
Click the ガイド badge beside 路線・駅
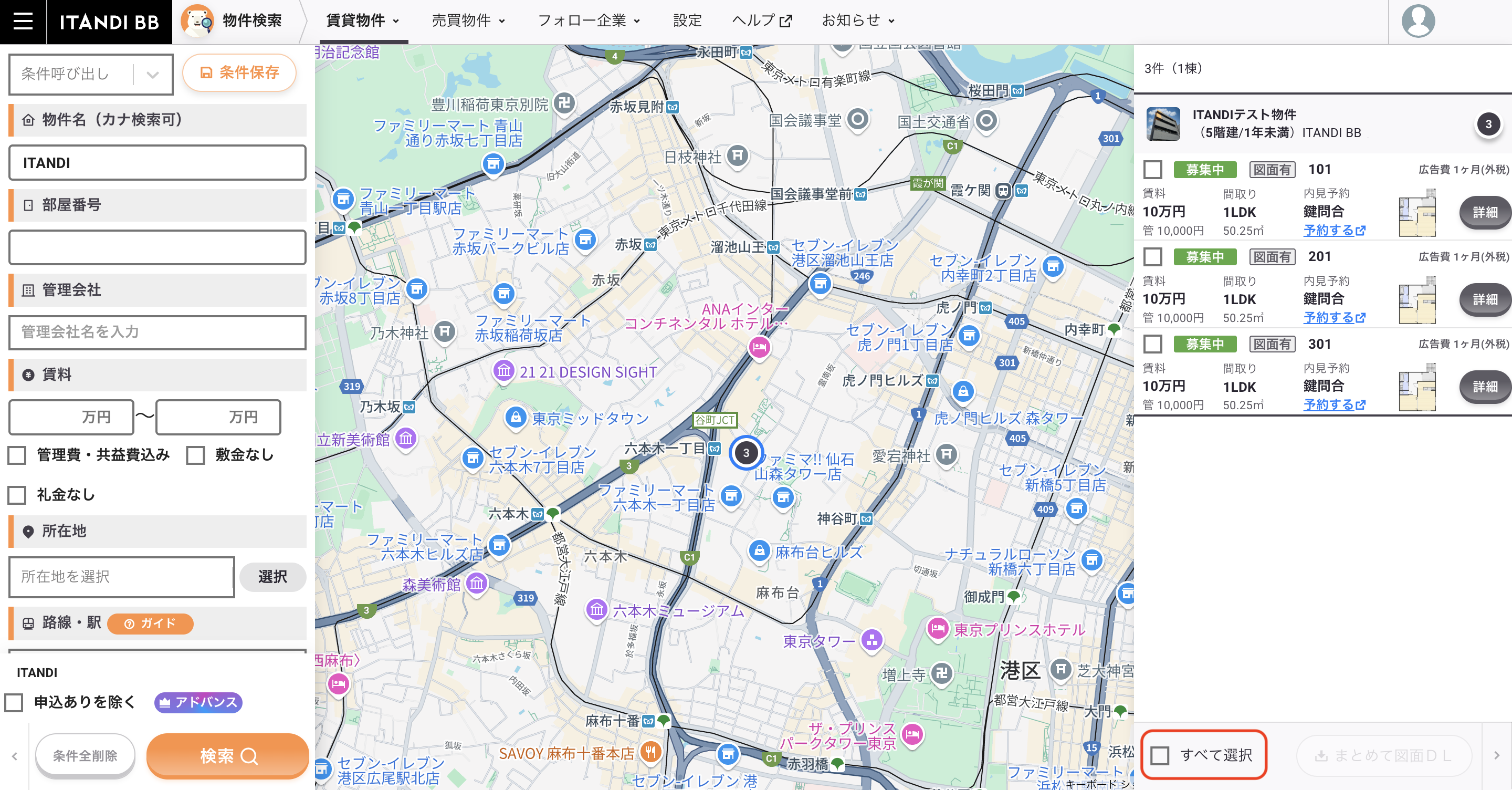pyautogui.click(x=150, y=624)
